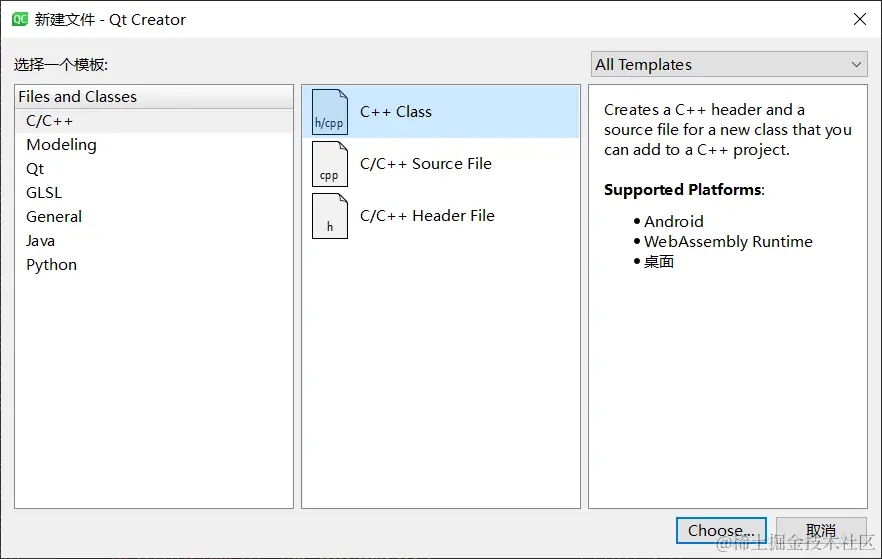Select the Java category

(41, 241)
